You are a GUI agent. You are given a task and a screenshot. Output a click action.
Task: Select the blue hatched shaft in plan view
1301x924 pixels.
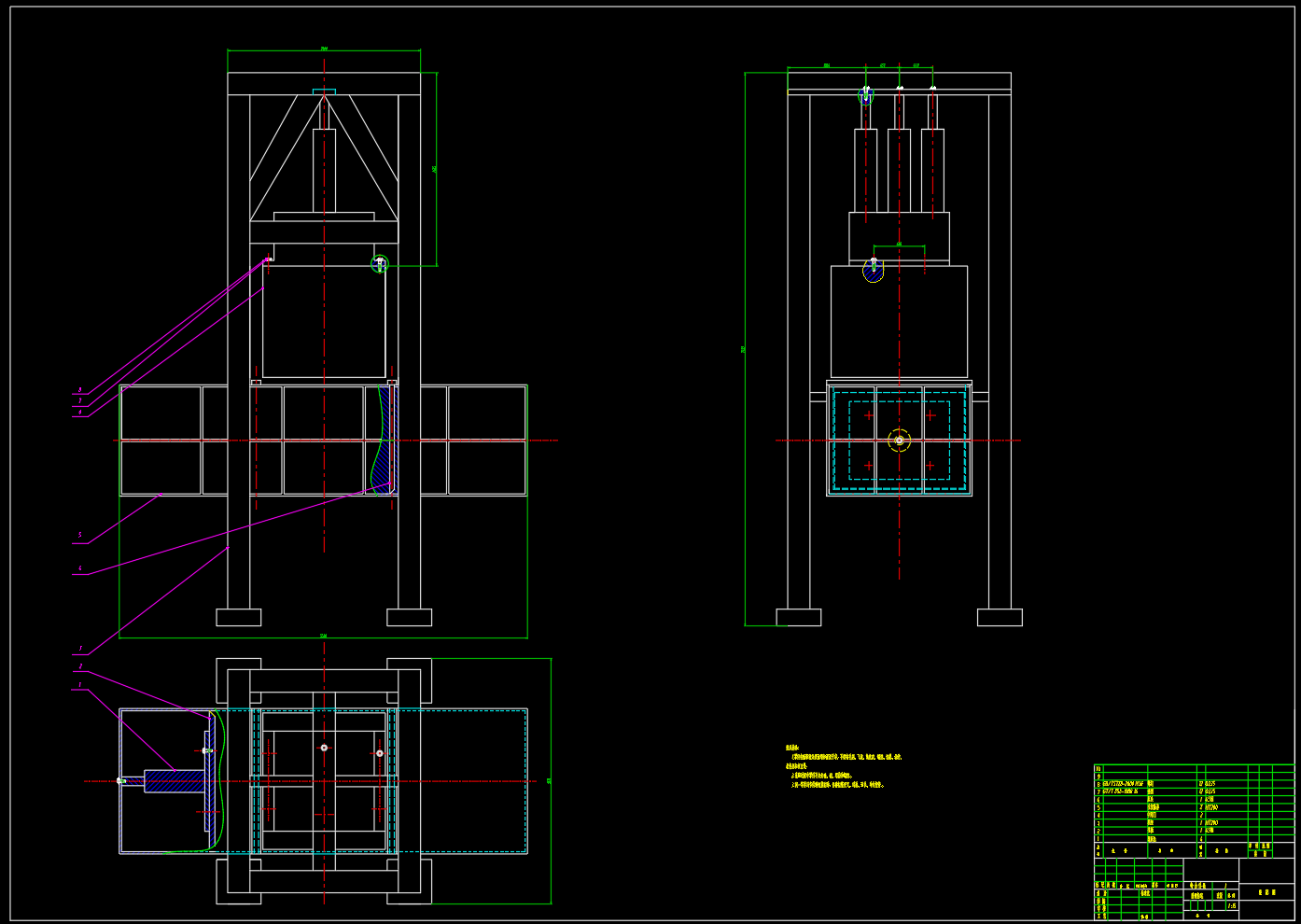click(175, 780)
